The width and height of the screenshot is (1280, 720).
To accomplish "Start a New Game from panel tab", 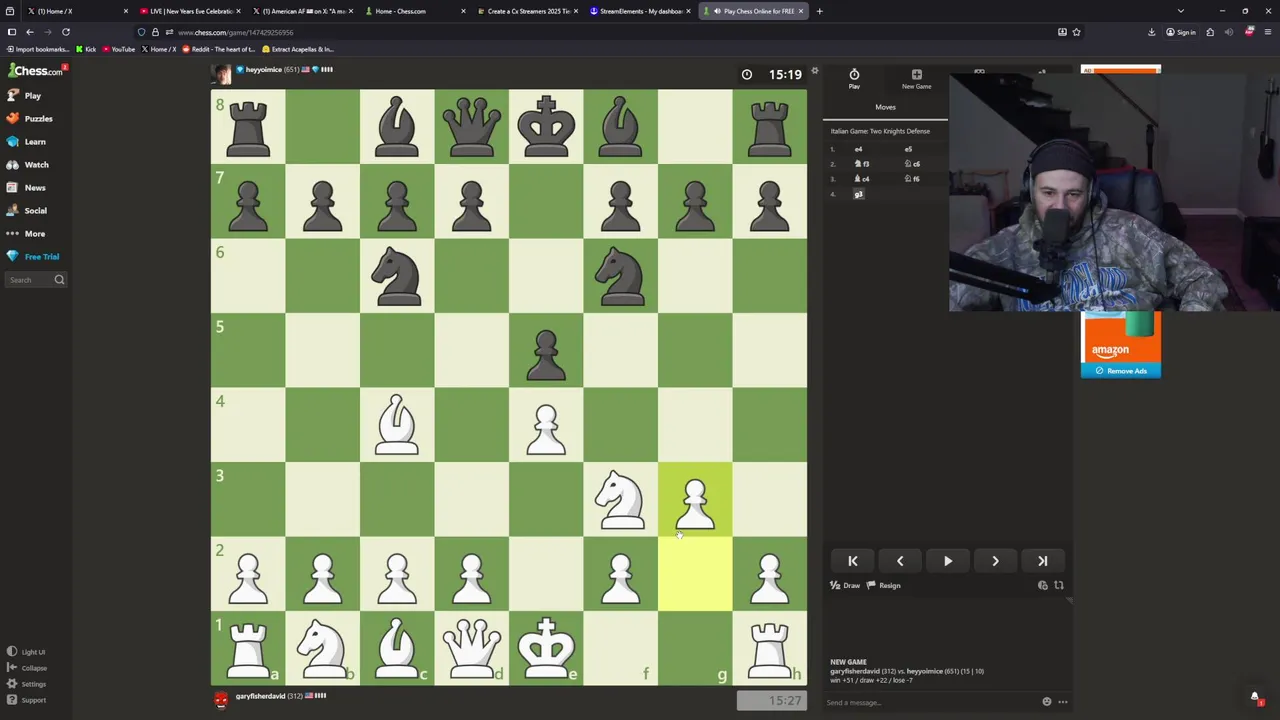I will pyautogui.click(x=916, y=79).
